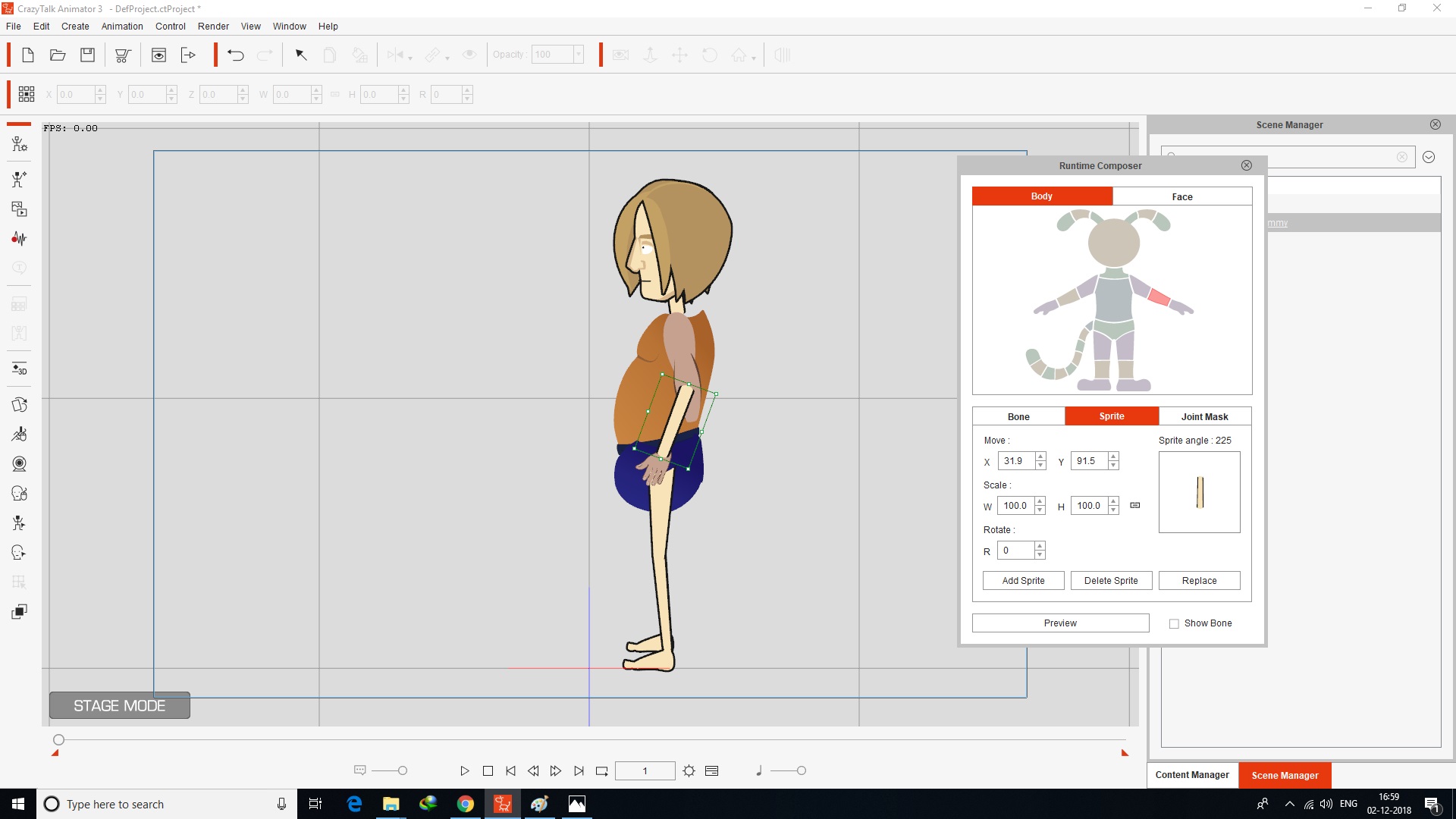
Task: Open the Animation menu
Action: pos(122,26)
